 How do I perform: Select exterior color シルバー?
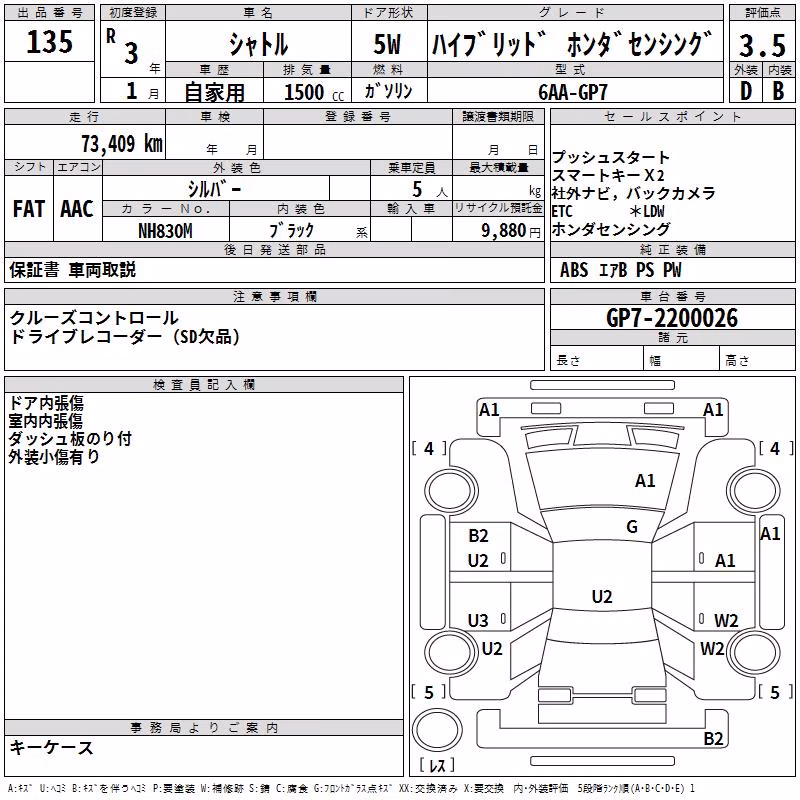tap(214, 189)
